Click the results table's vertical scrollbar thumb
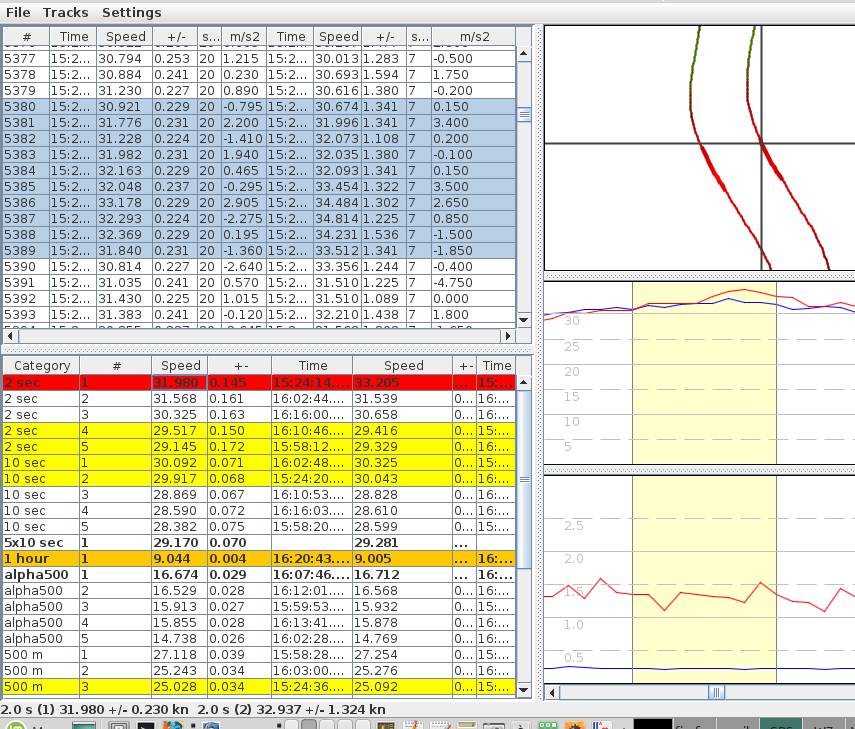The height and width of the screenshot is (729, 855). click(523, 480)
